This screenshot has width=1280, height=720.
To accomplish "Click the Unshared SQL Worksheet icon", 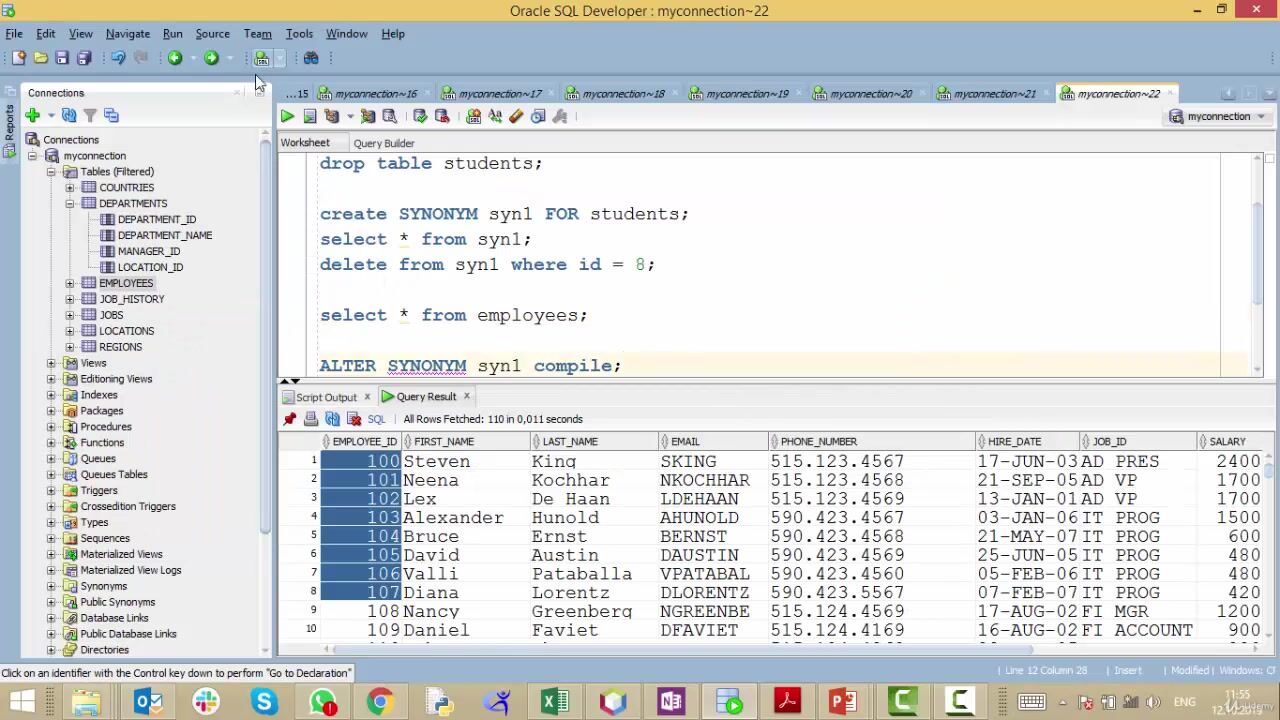I will tap(473, 117).
